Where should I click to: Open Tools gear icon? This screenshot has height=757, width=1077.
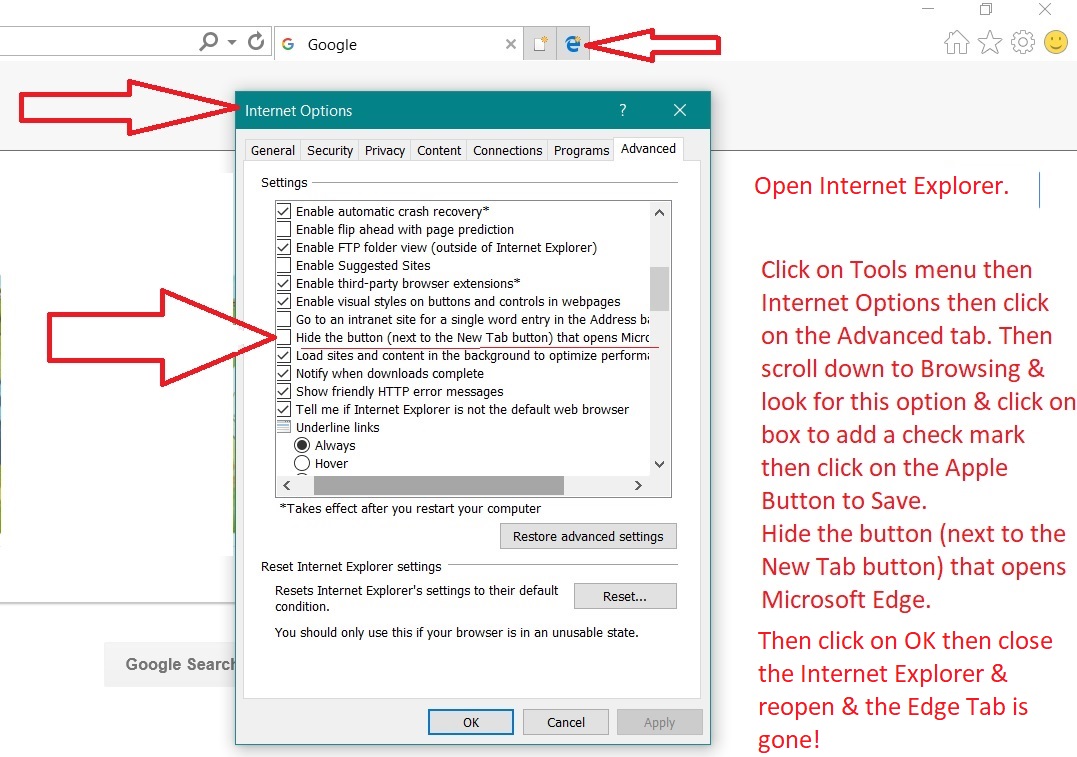click(1023, 43)
